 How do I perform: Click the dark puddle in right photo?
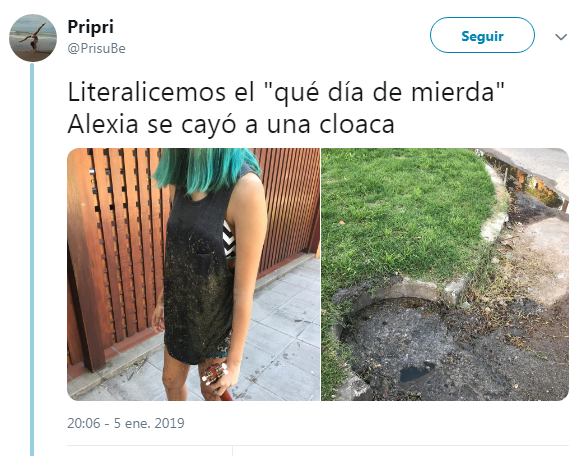(416, 372)
